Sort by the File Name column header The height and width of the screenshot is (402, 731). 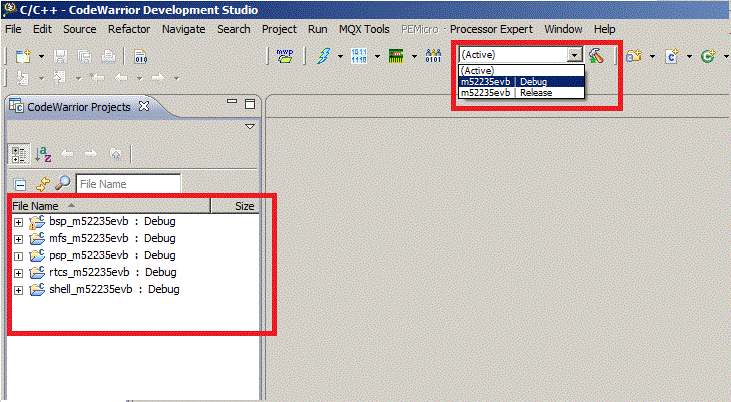[110, 206]
